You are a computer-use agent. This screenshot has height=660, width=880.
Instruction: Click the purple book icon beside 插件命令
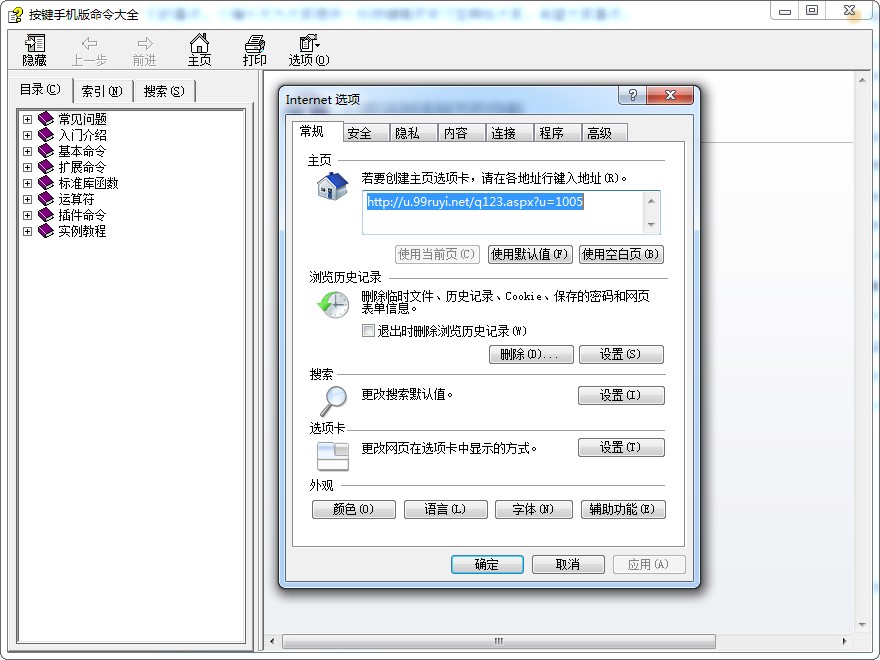click(45, 215)
